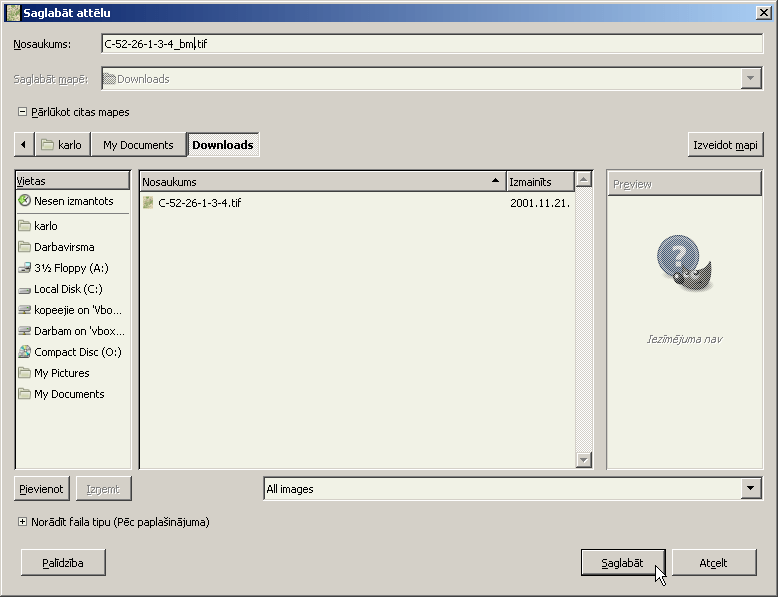The image size is (778, 597).
Task: Click the file list scrollbar down arrow
Action: [x=584, y=460]
